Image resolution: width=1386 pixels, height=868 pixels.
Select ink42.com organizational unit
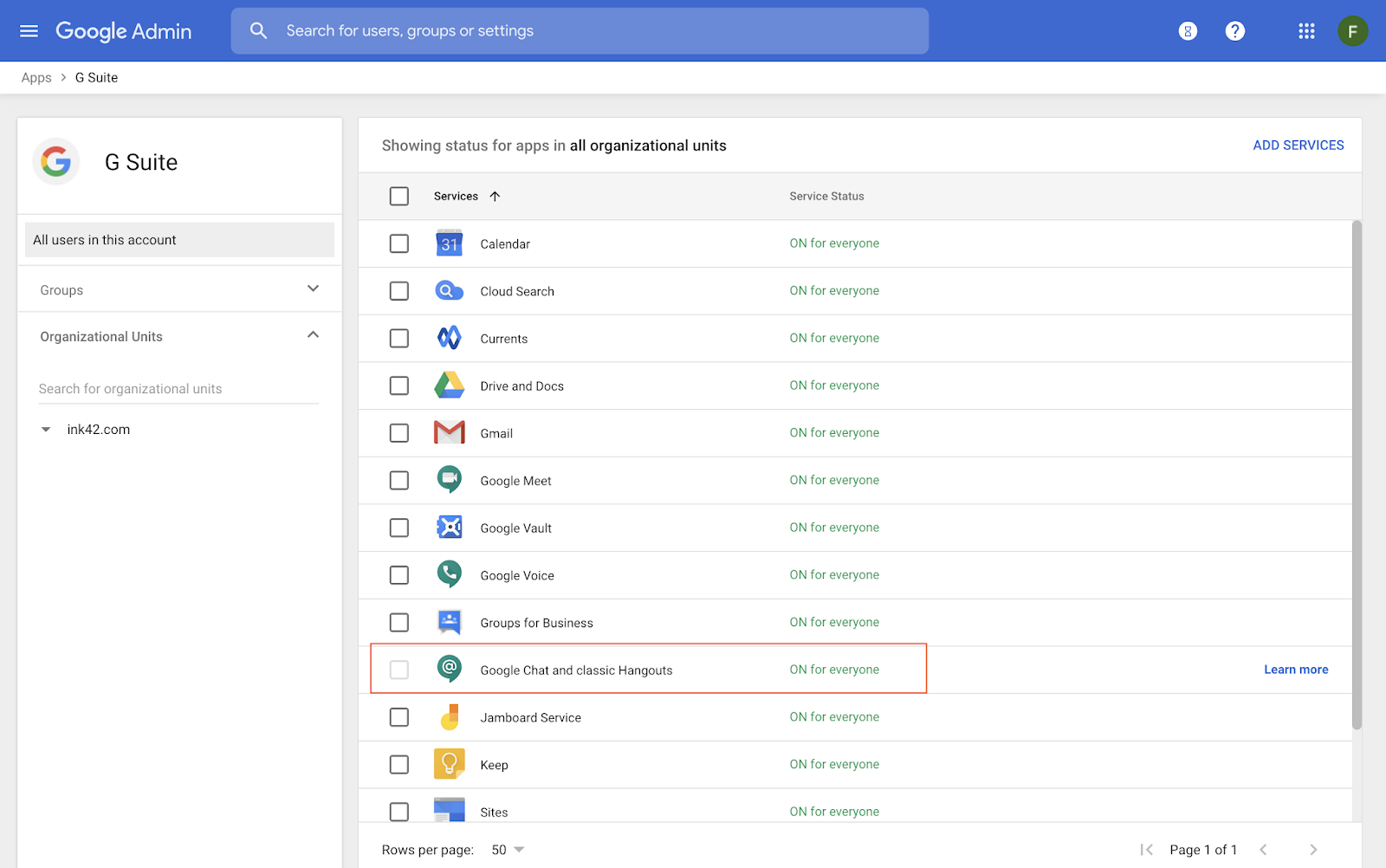click(x=99, y=430)
